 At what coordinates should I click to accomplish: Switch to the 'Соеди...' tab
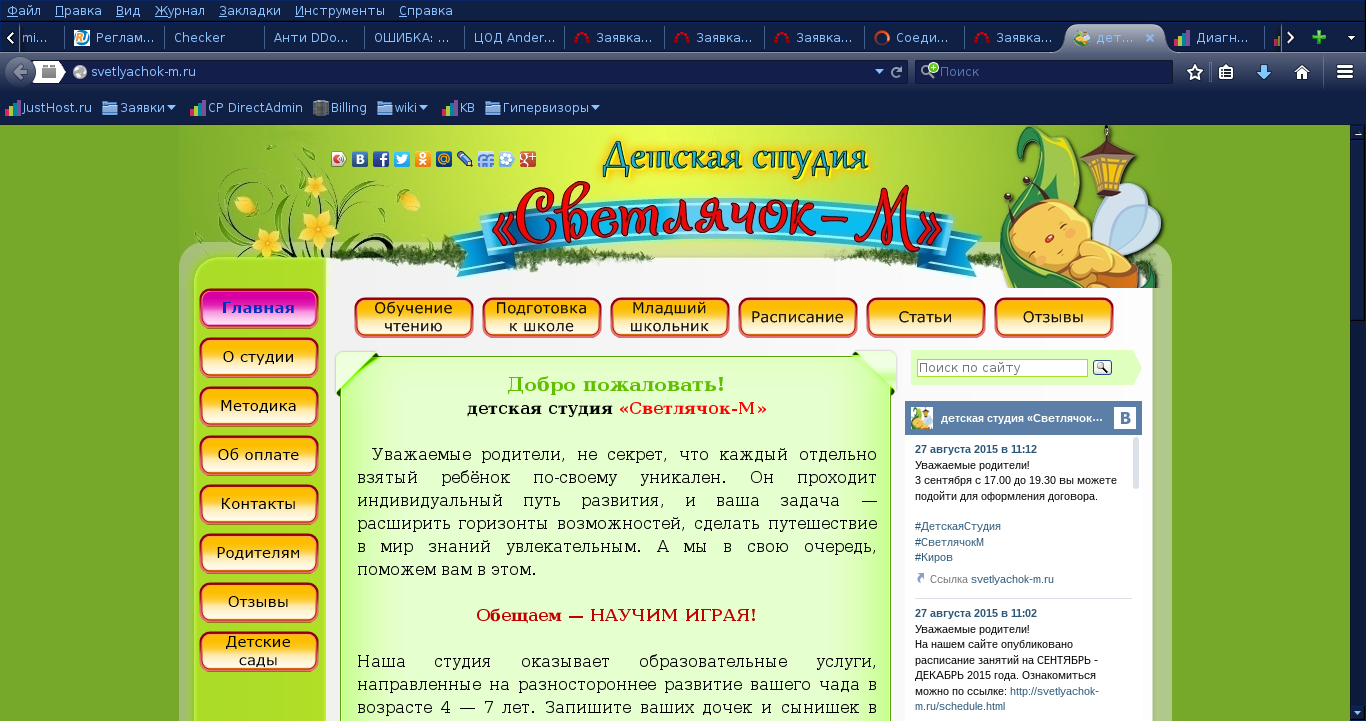coord(914,38)
